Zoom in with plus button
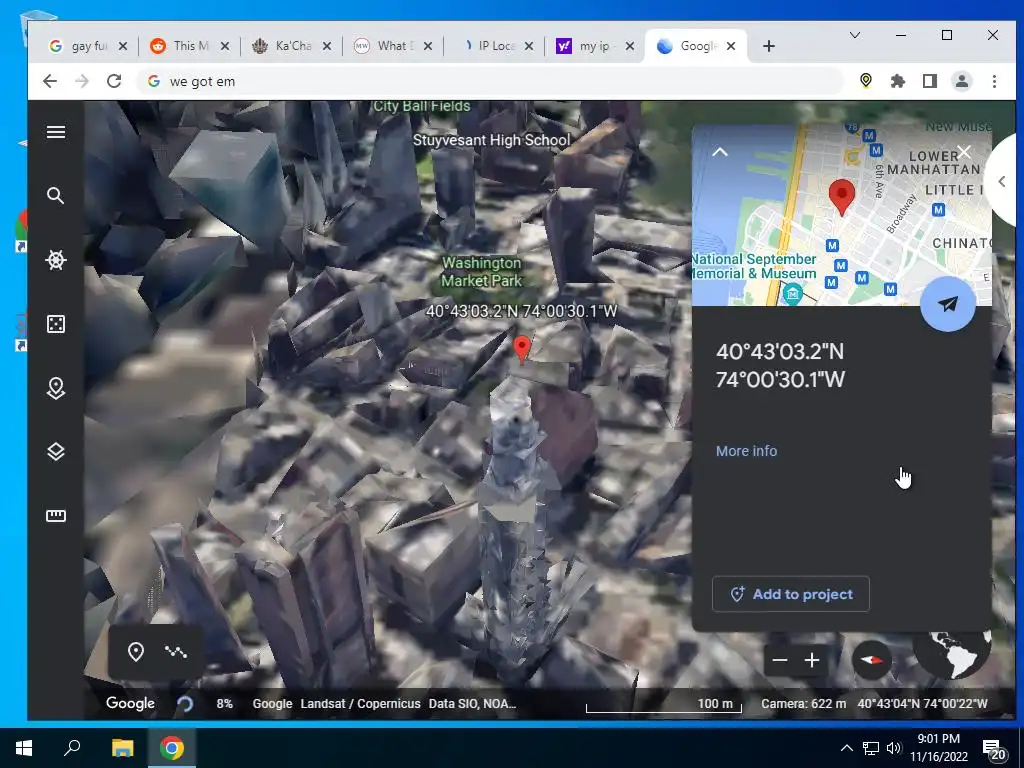The width and height of the screenshot is (1024, 768). 812,660
